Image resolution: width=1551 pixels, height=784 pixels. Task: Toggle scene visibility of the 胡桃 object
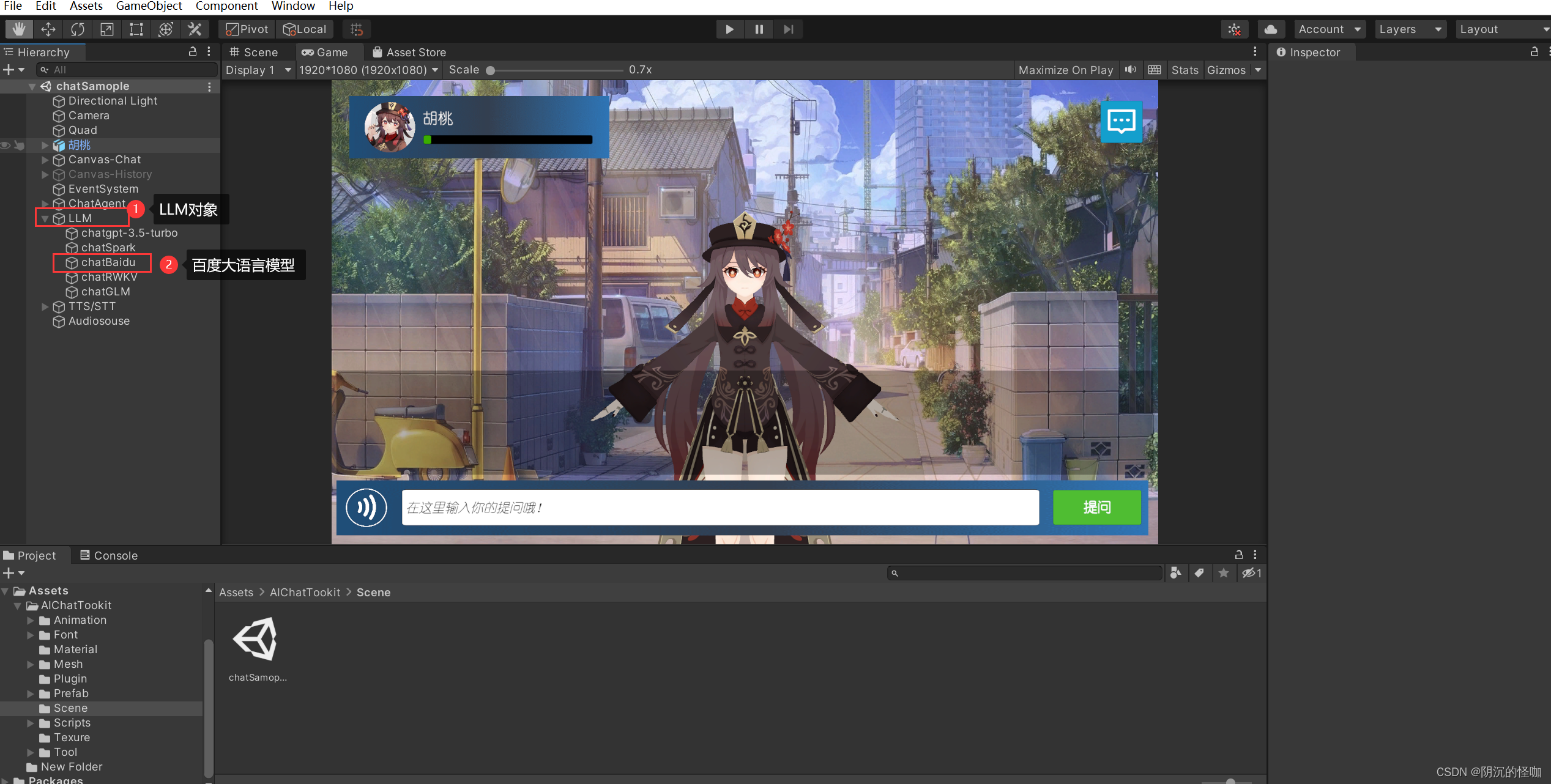point(5,145)
